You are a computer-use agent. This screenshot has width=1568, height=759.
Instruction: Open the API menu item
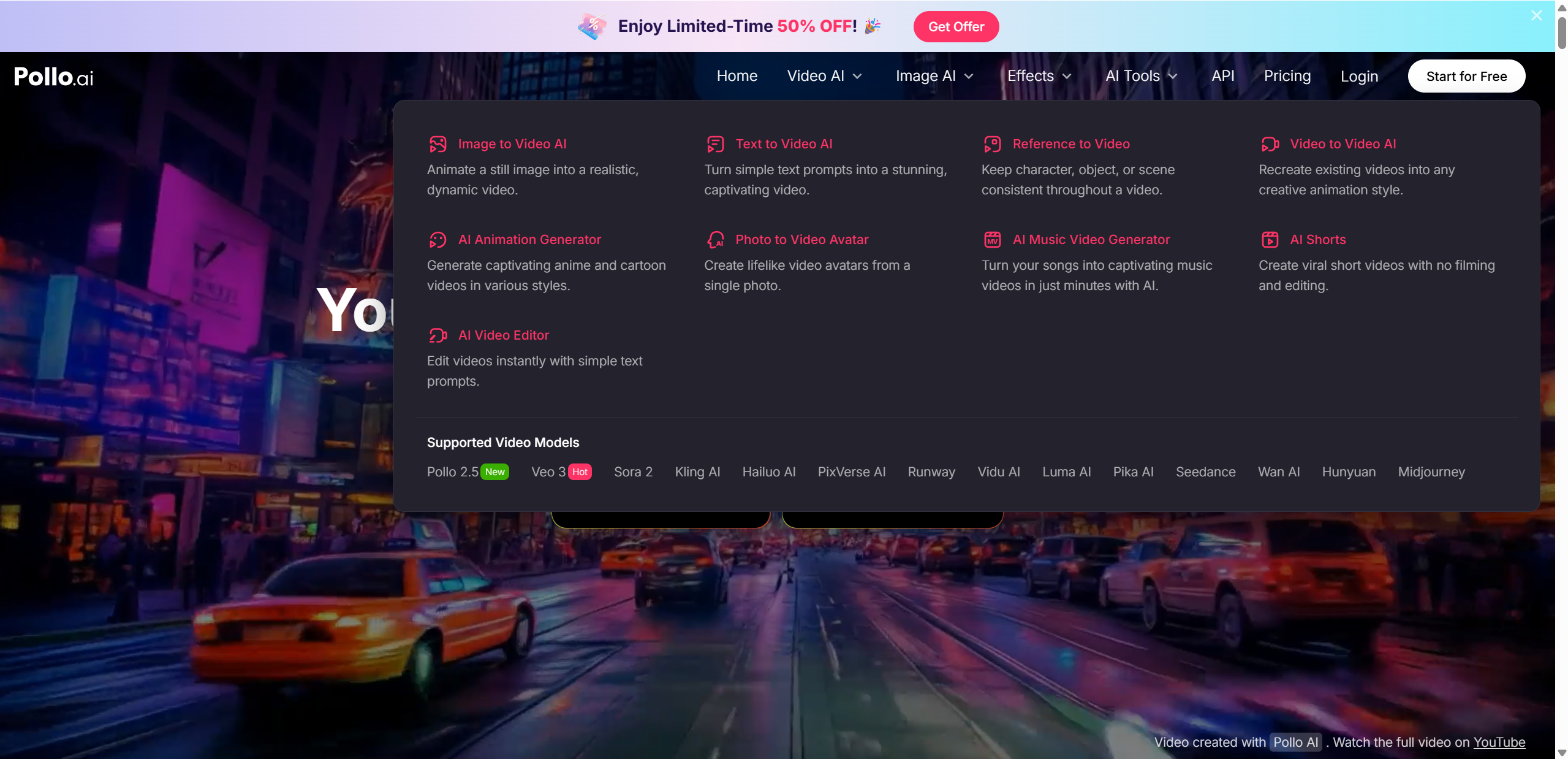[1222, 76]
